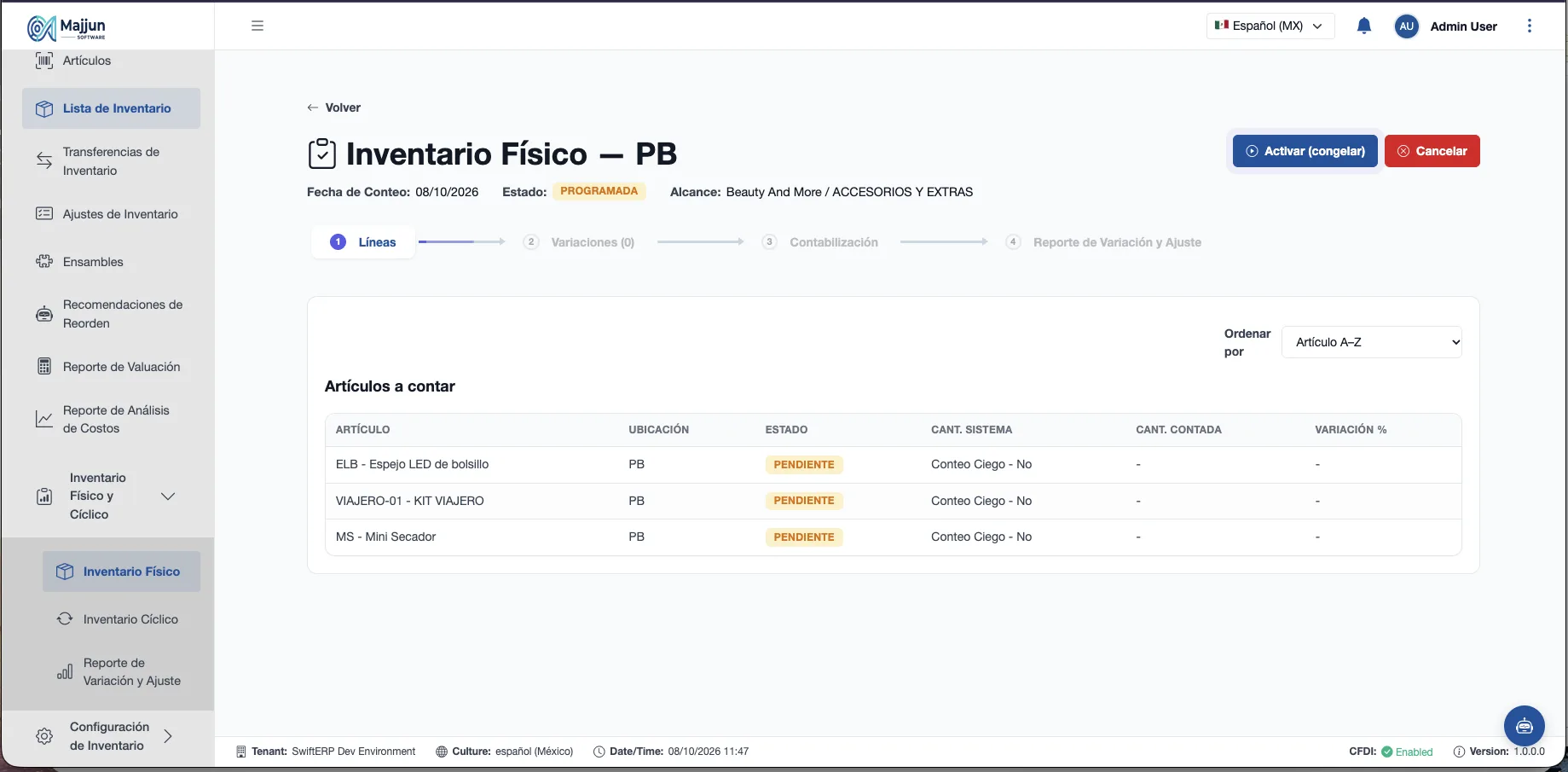Collapse the Inventario Físico y Cíclico section

168,496
